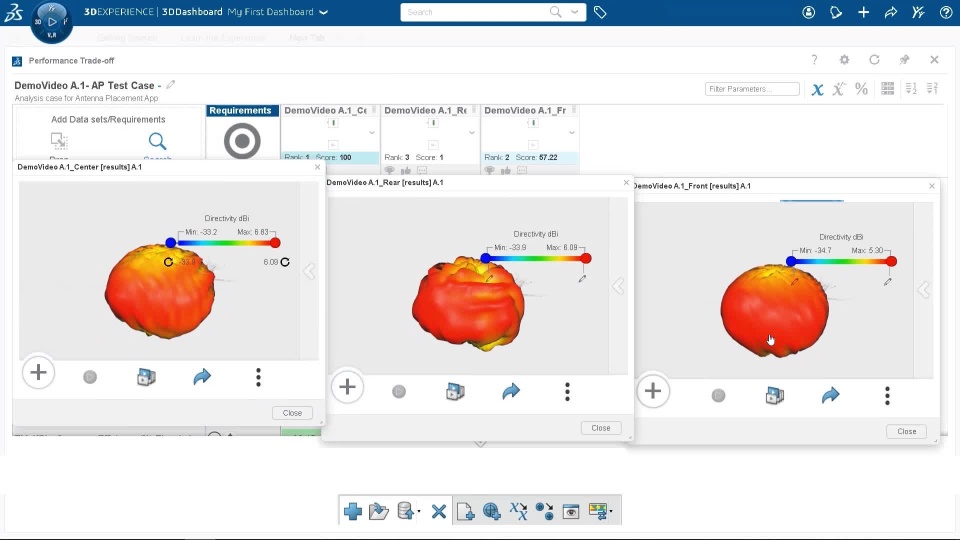
Task: Click the plus Add icon in top bar
Action: (x=863, y=12)
